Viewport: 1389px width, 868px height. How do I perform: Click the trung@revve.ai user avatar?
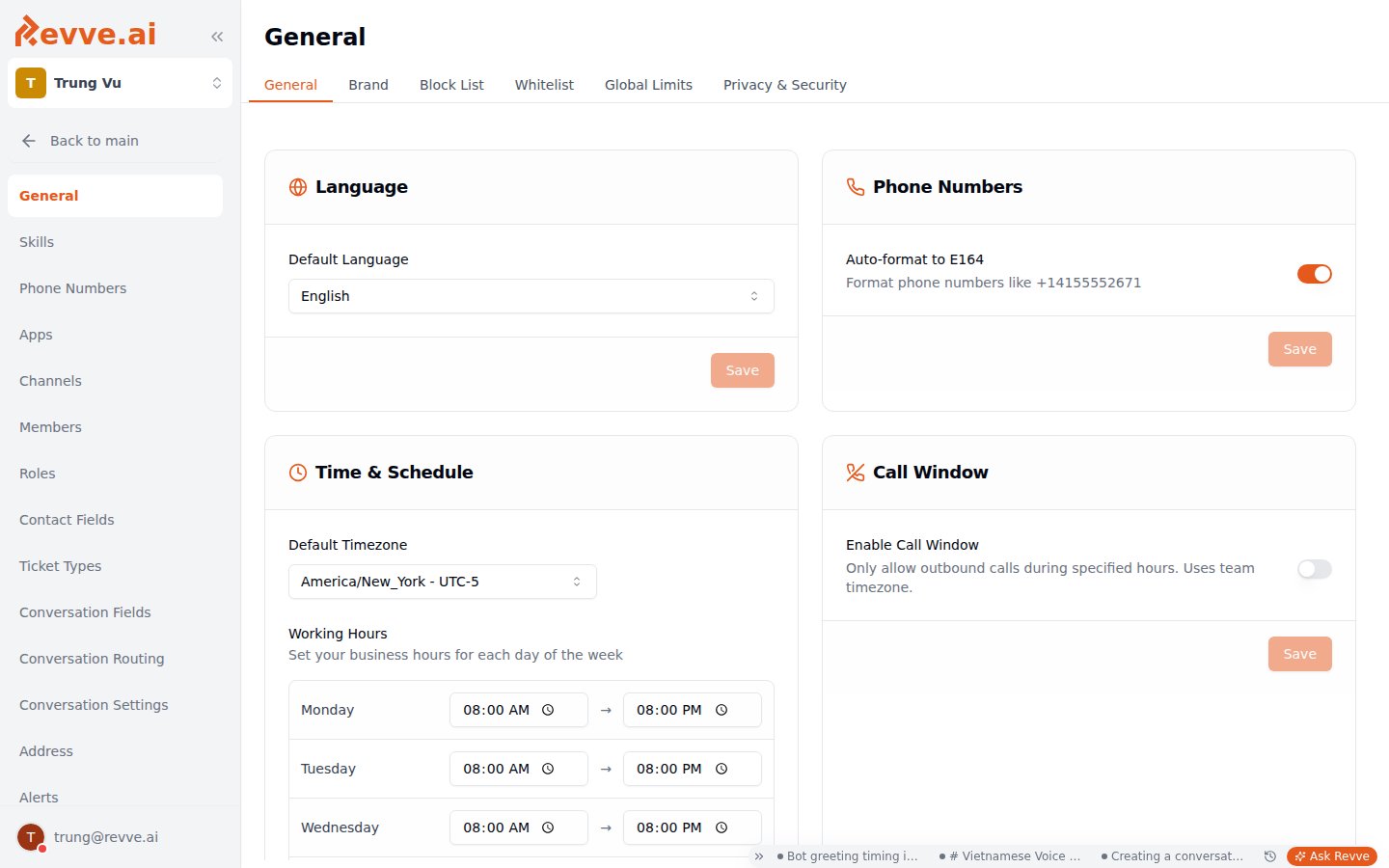(31, 837)
